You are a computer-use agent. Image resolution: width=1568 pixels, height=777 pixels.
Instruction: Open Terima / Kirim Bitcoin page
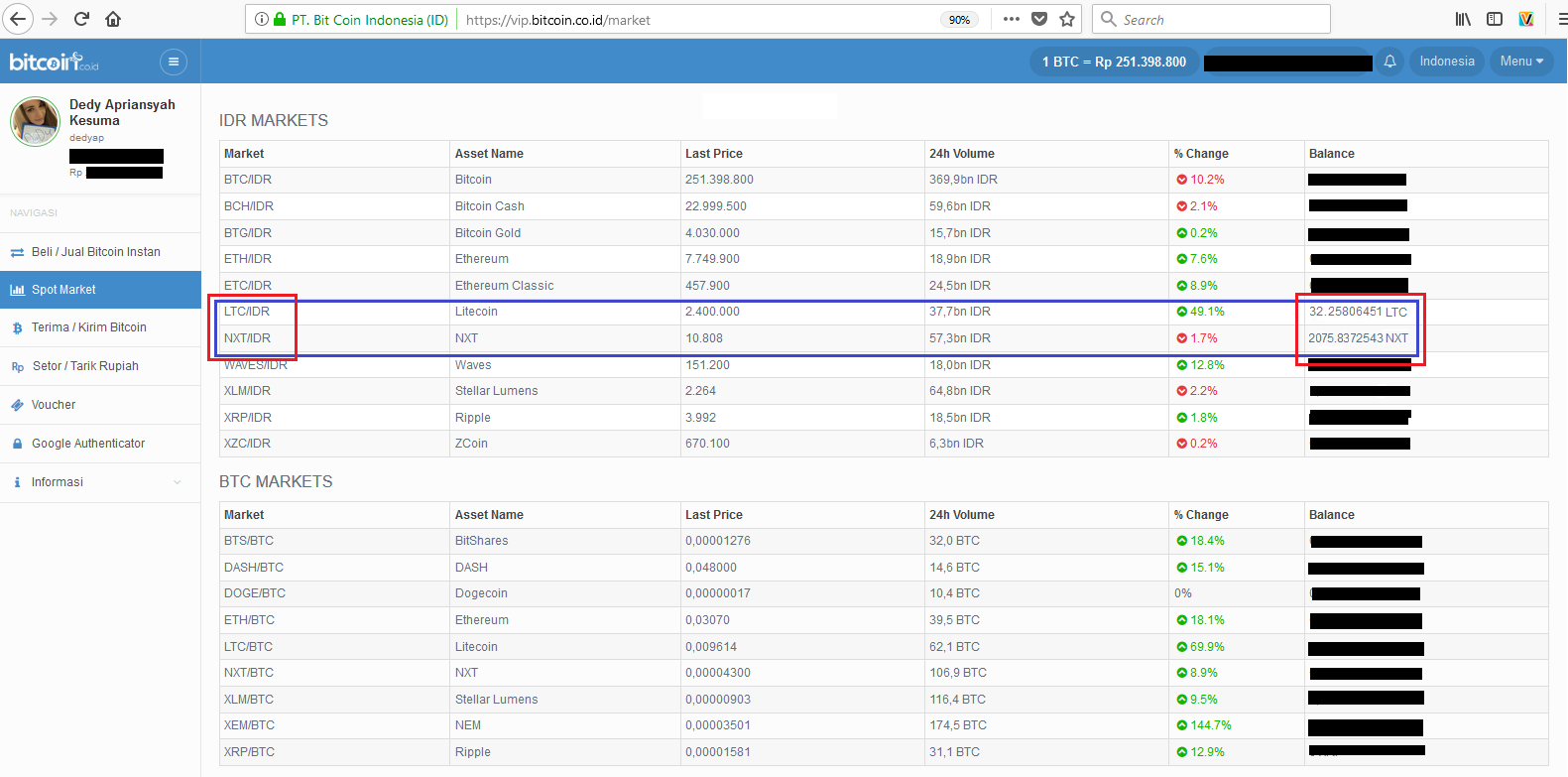[100, 327]
